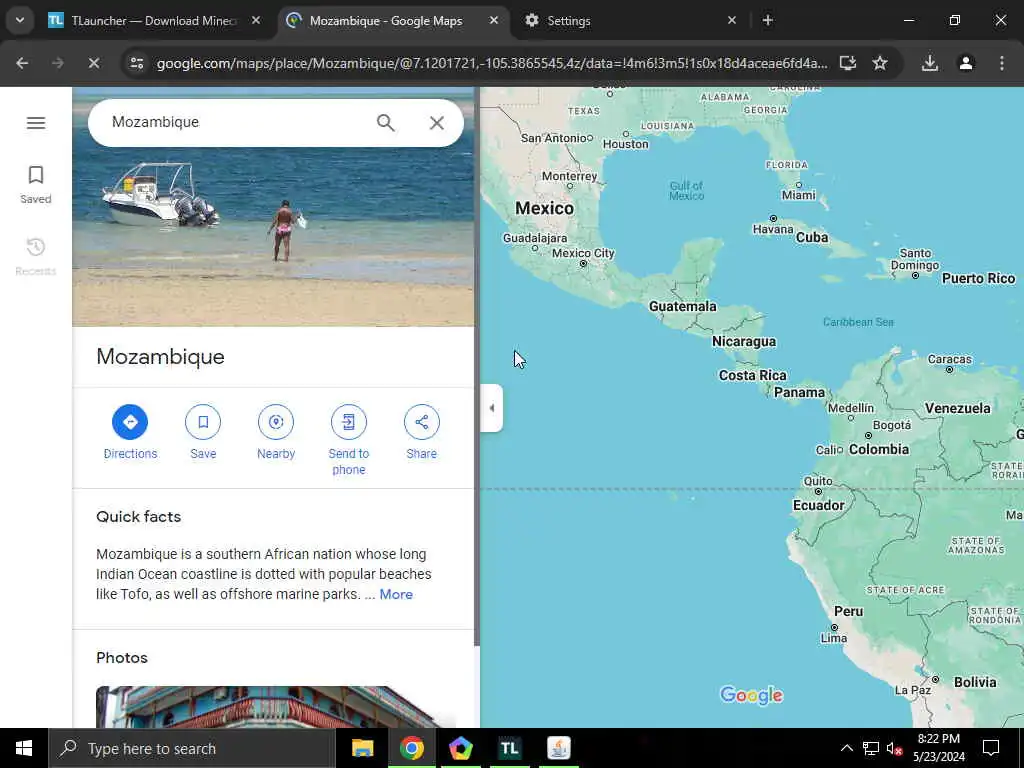This screenshot has height=768, width=1024.
Task: Click Guatemala on the map
Action: tap(682, 306)
